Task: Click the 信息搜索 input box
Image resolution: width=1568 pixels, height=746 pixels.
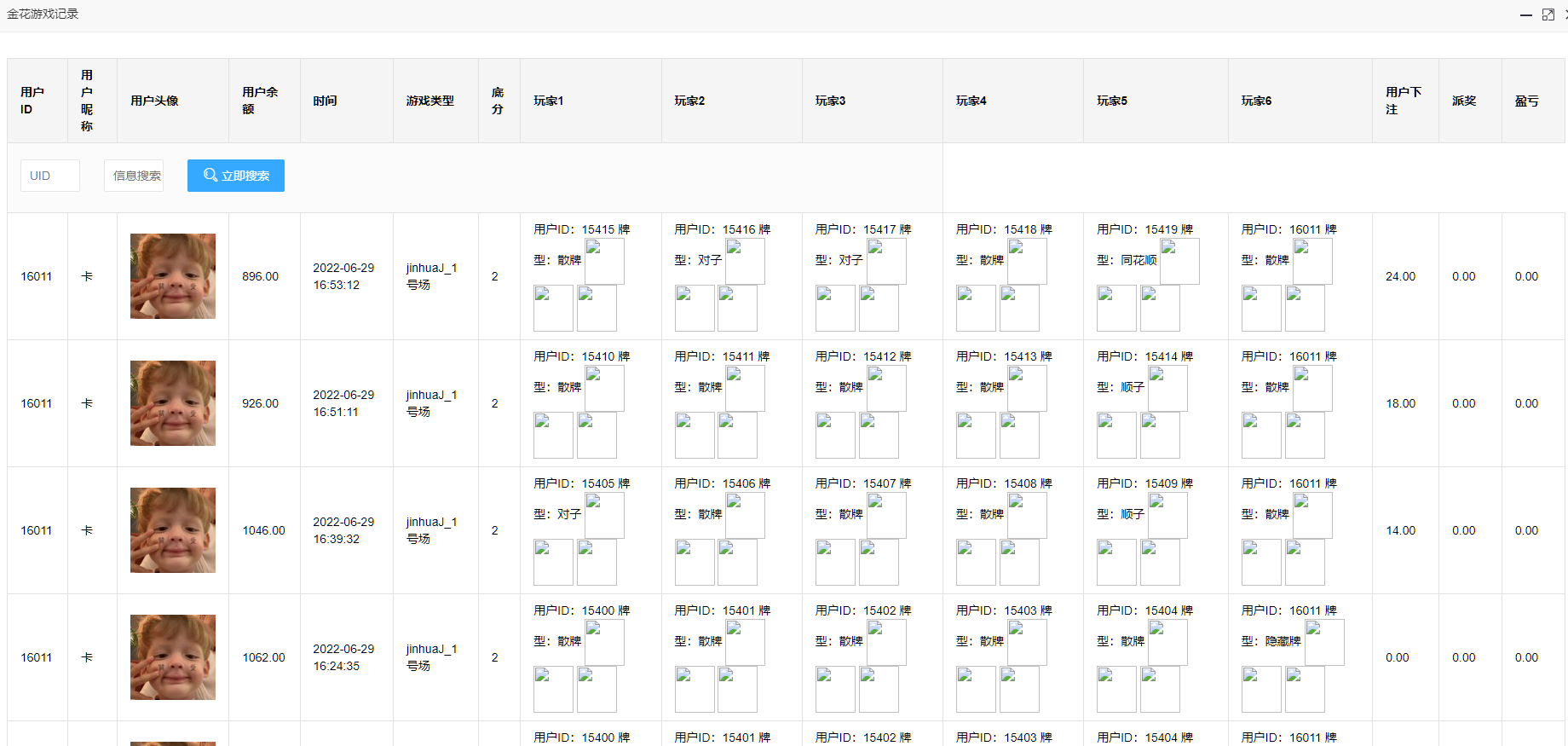Action: coord(134,176)
